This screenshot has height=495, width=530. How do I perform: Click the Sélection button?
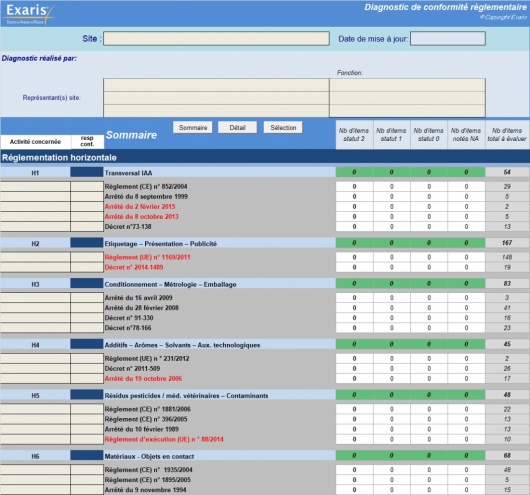click(283, 127)
